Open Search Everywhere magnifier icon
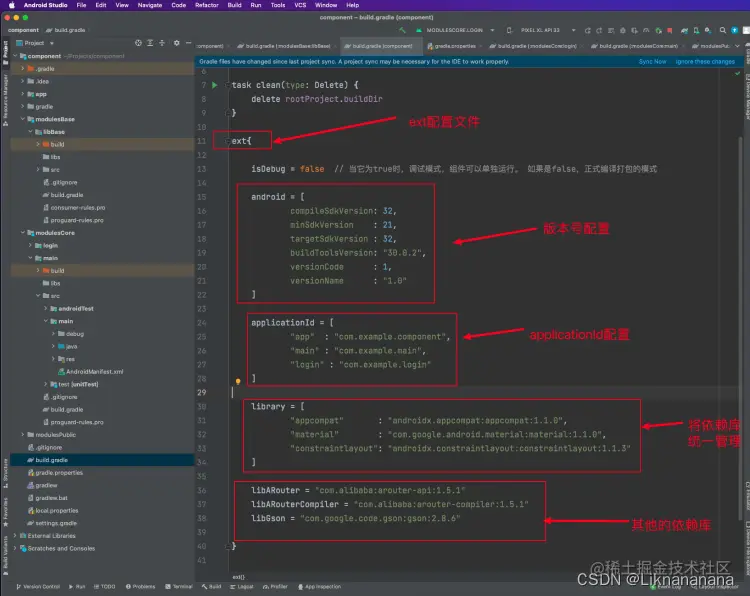Viewport: 750px width, 596px height. click(723, 30)
